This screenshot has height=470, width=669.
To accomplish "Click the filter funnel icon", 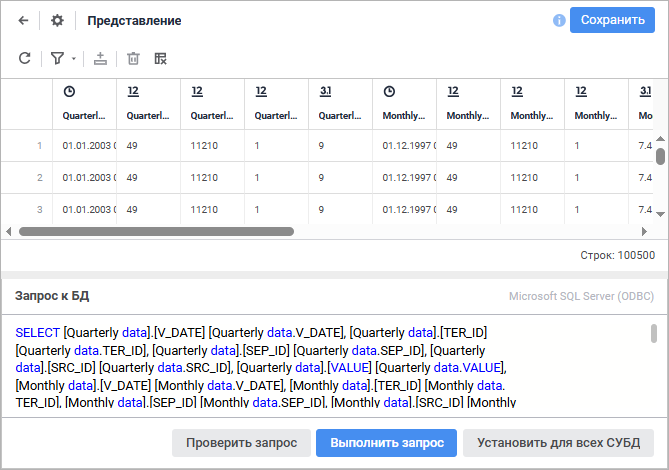I will click(x=57, y=59).
